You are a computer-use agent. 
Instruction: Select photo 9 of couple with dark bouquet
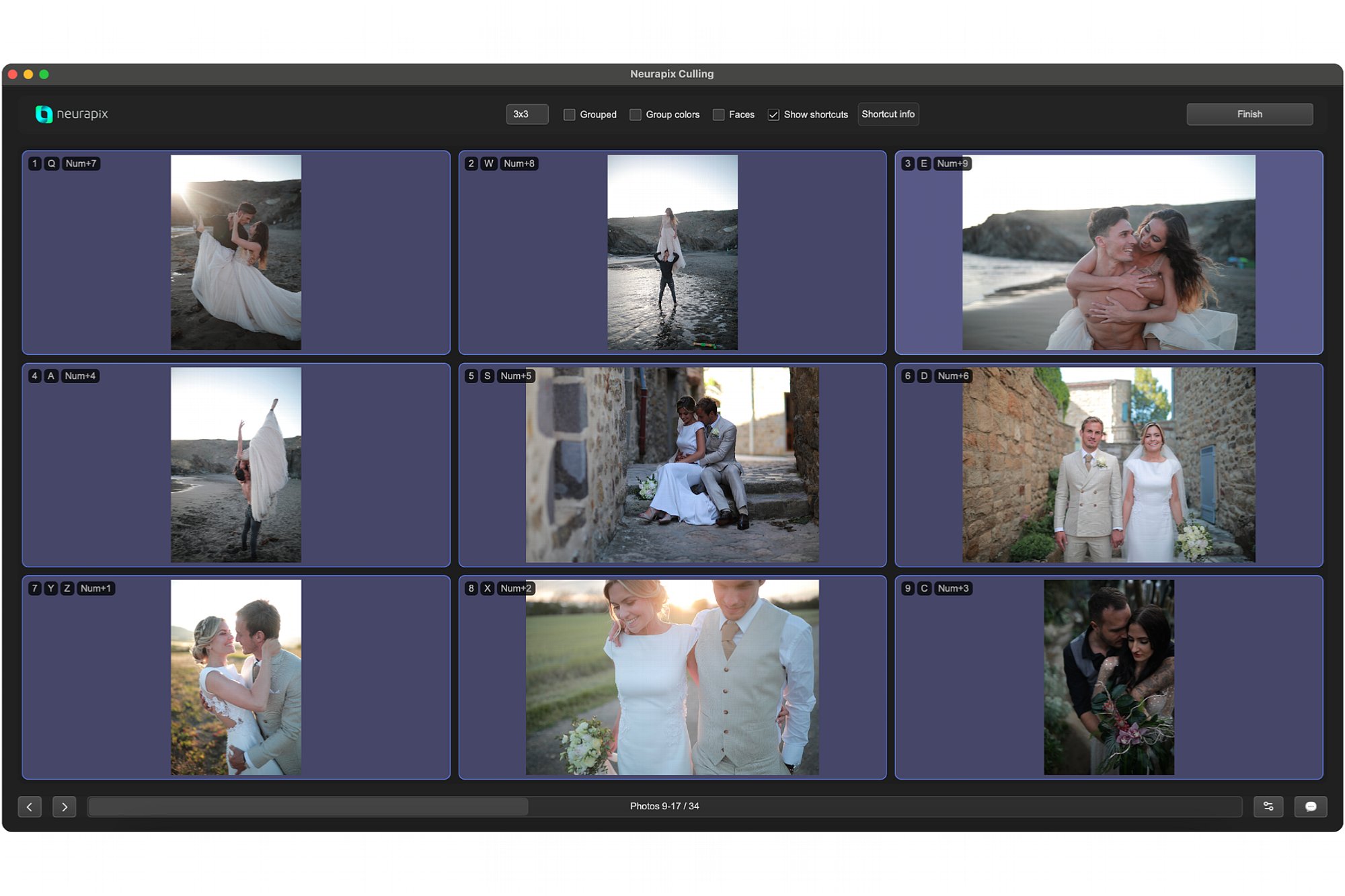click(1109, 678)
